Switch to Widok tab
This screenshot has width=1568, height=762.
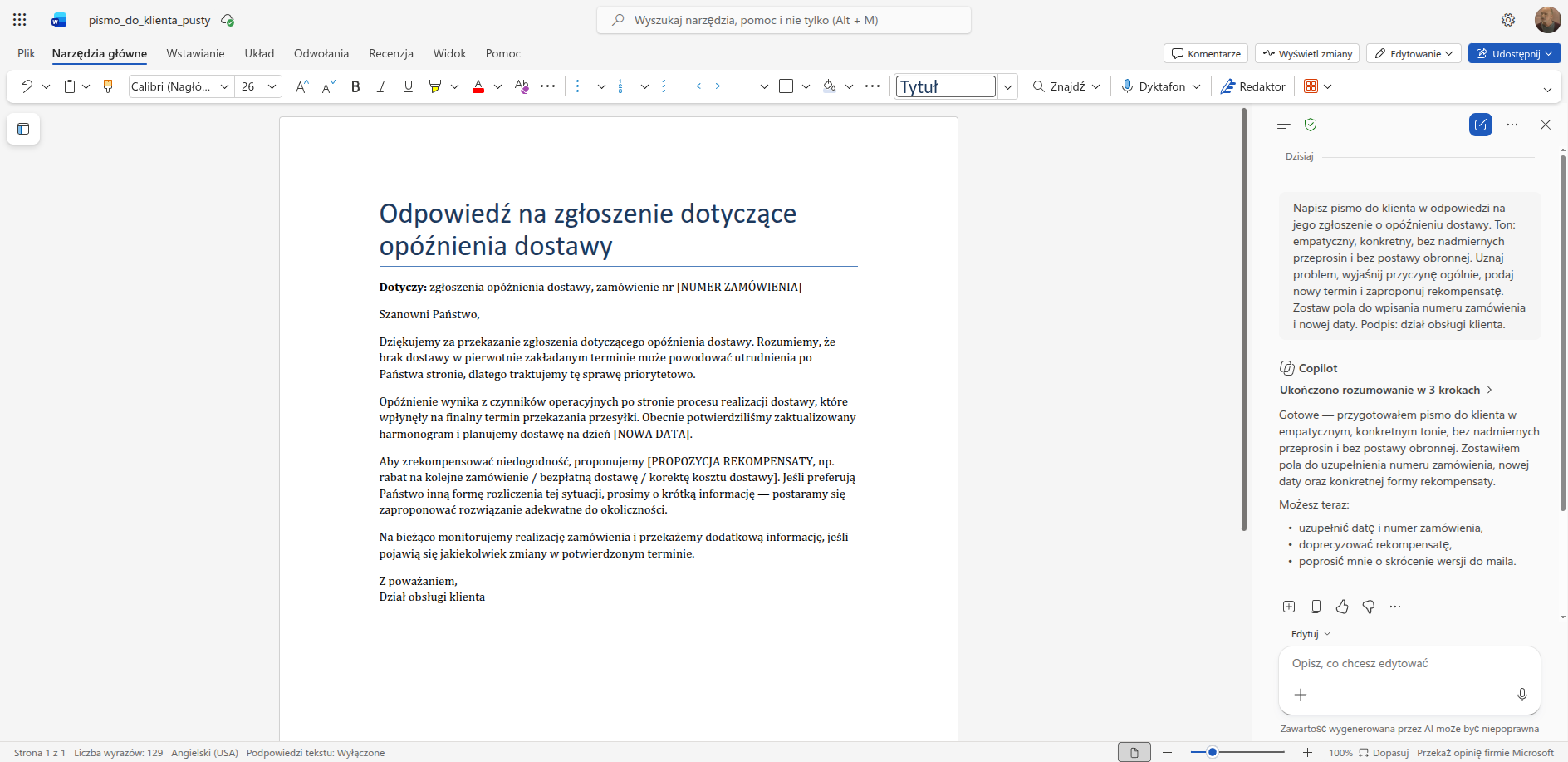(449, 53)
